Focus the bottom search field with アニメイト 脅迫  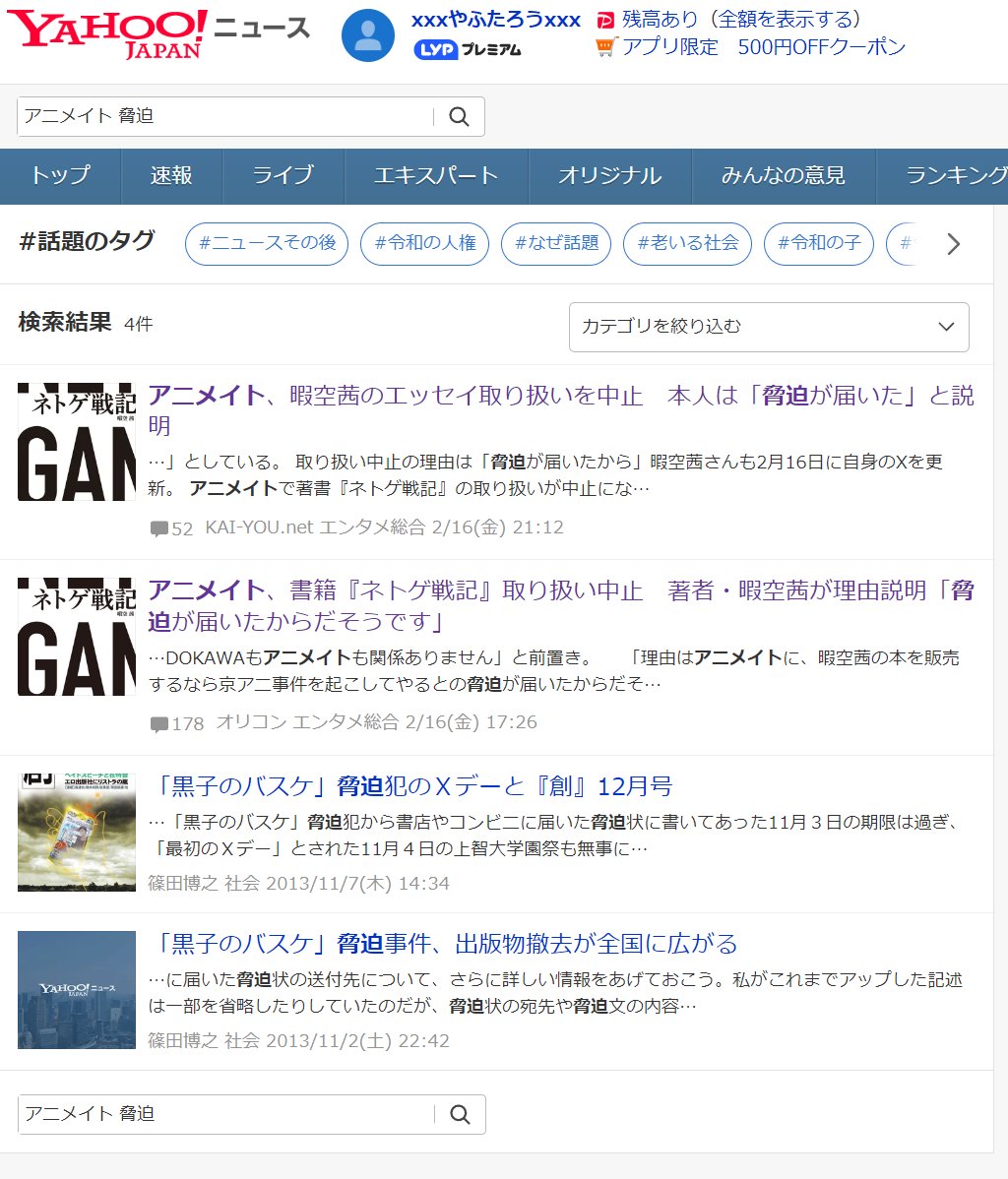click(x=226, y=1114)
